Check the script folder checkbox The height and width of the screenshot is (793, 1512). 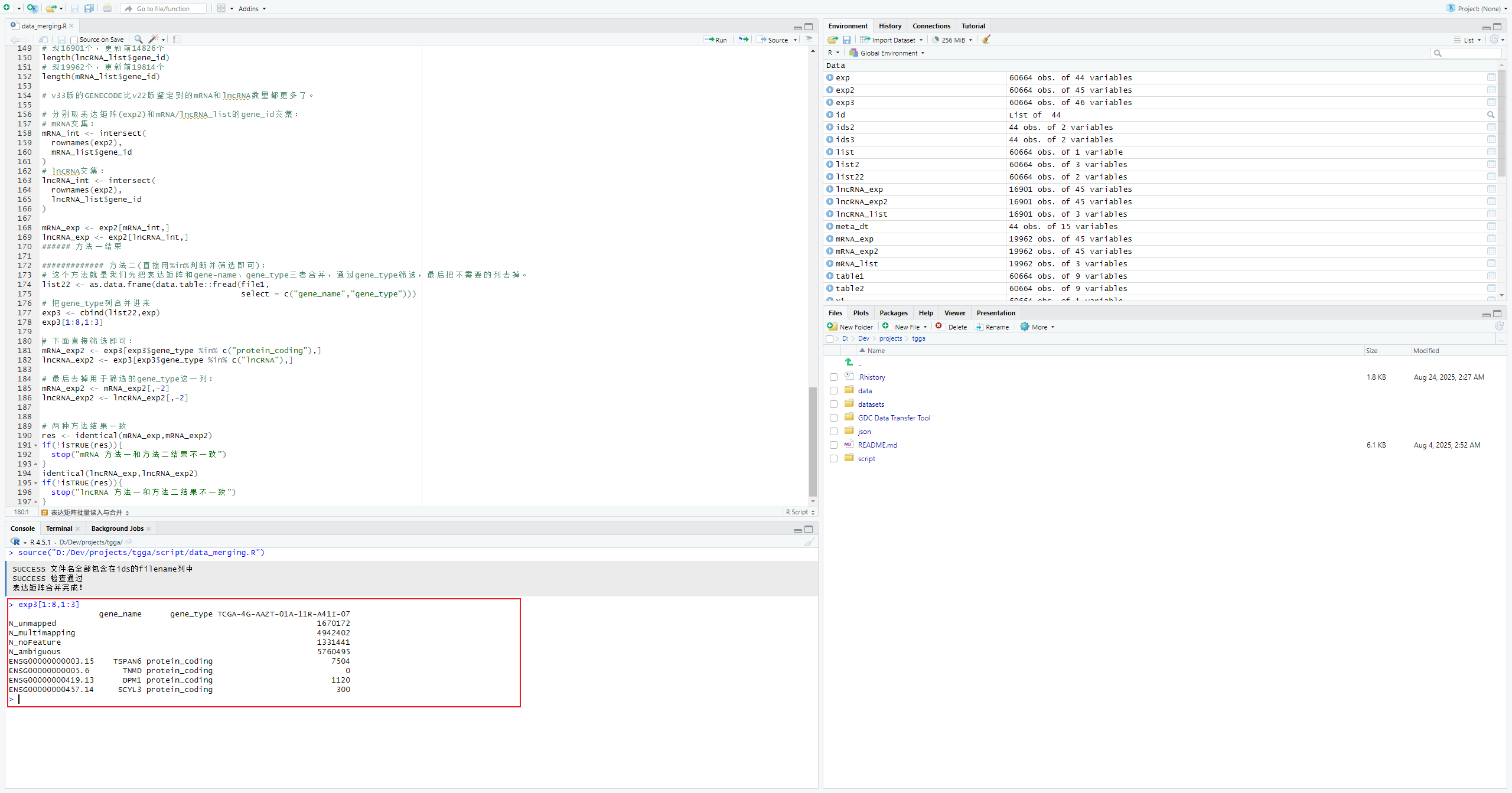[834, 459]
